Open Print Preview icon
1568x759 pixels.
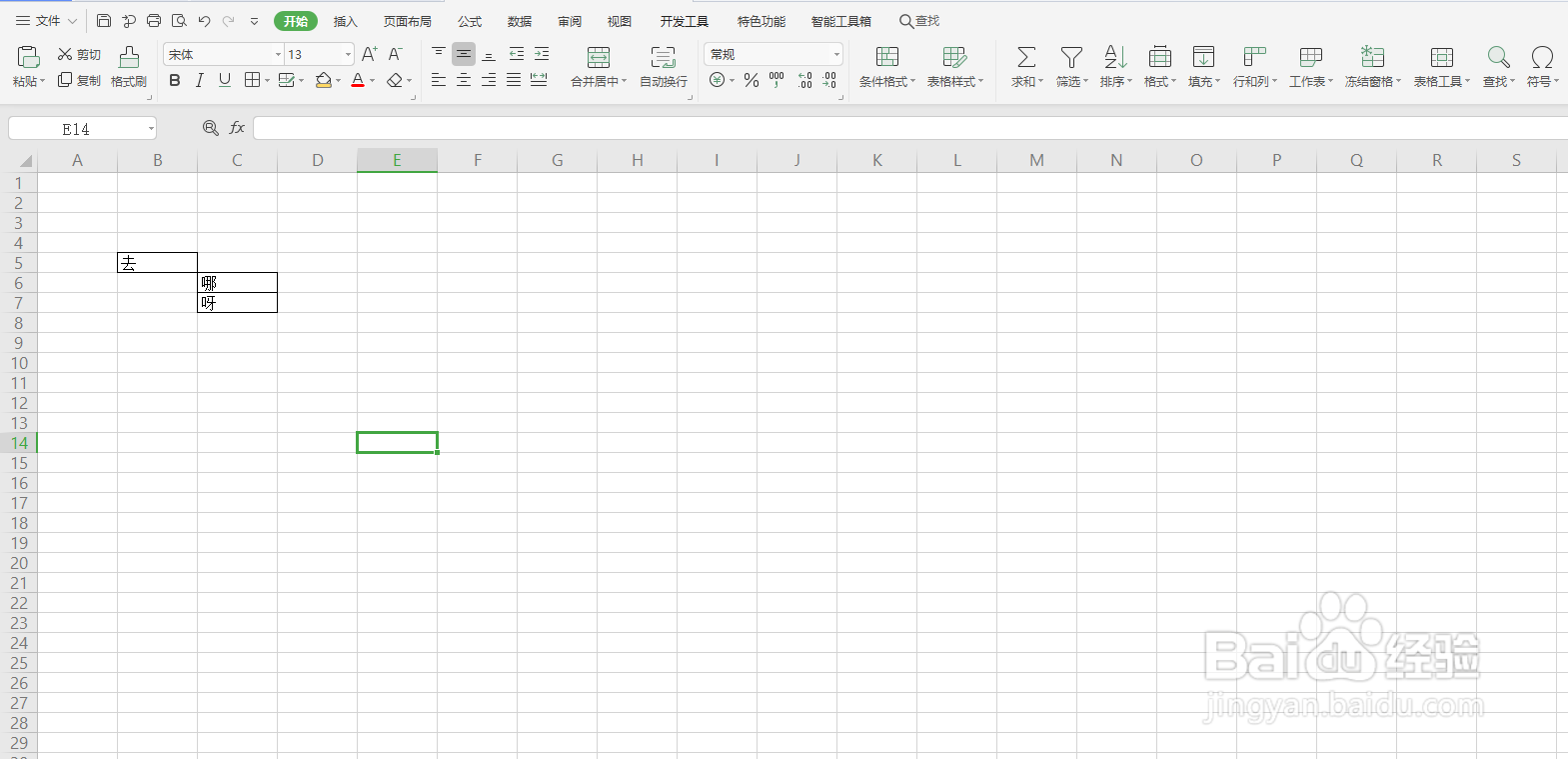pos(179,21)
